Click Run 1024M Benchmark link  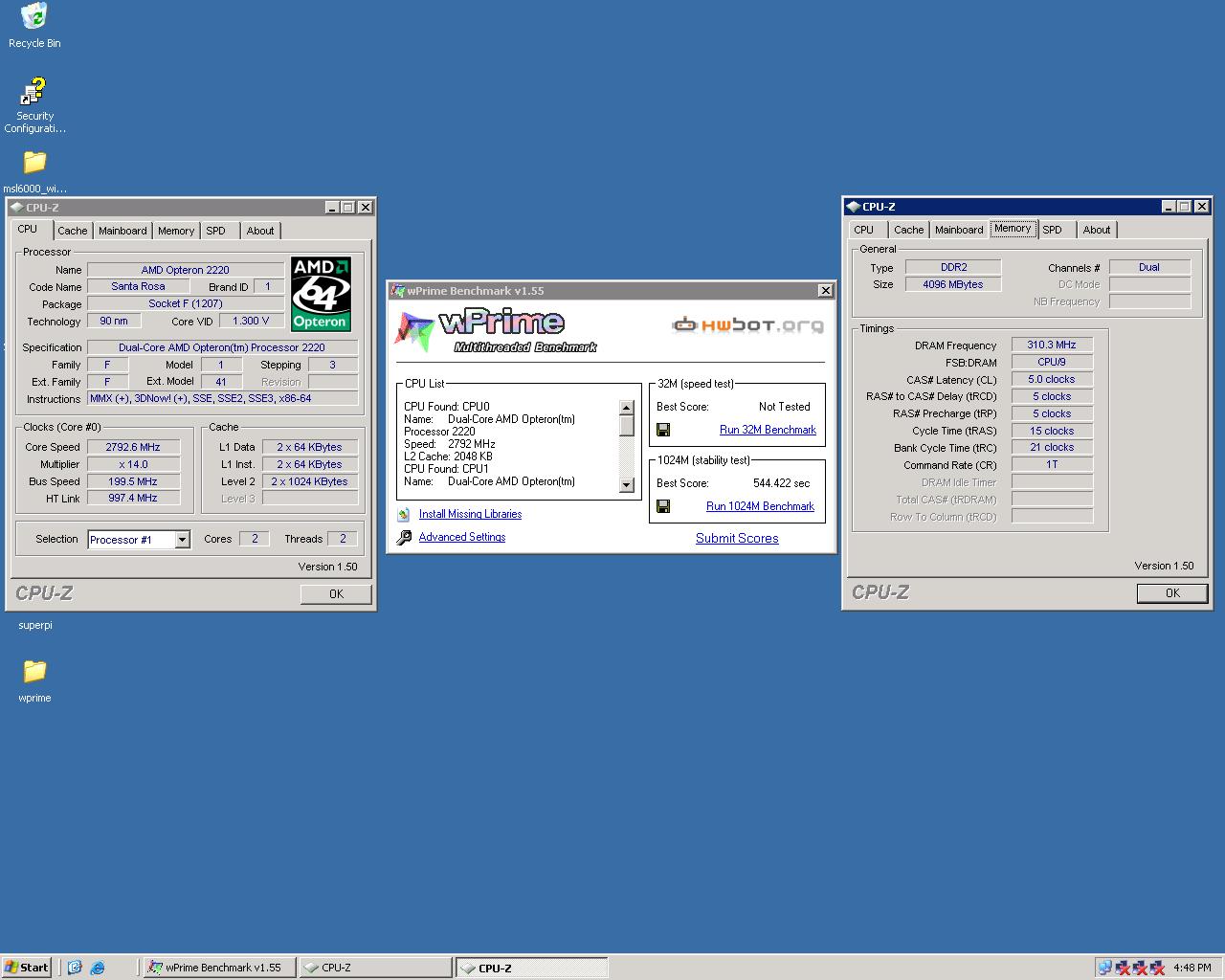pyautogui.click(x=760, y=506)
